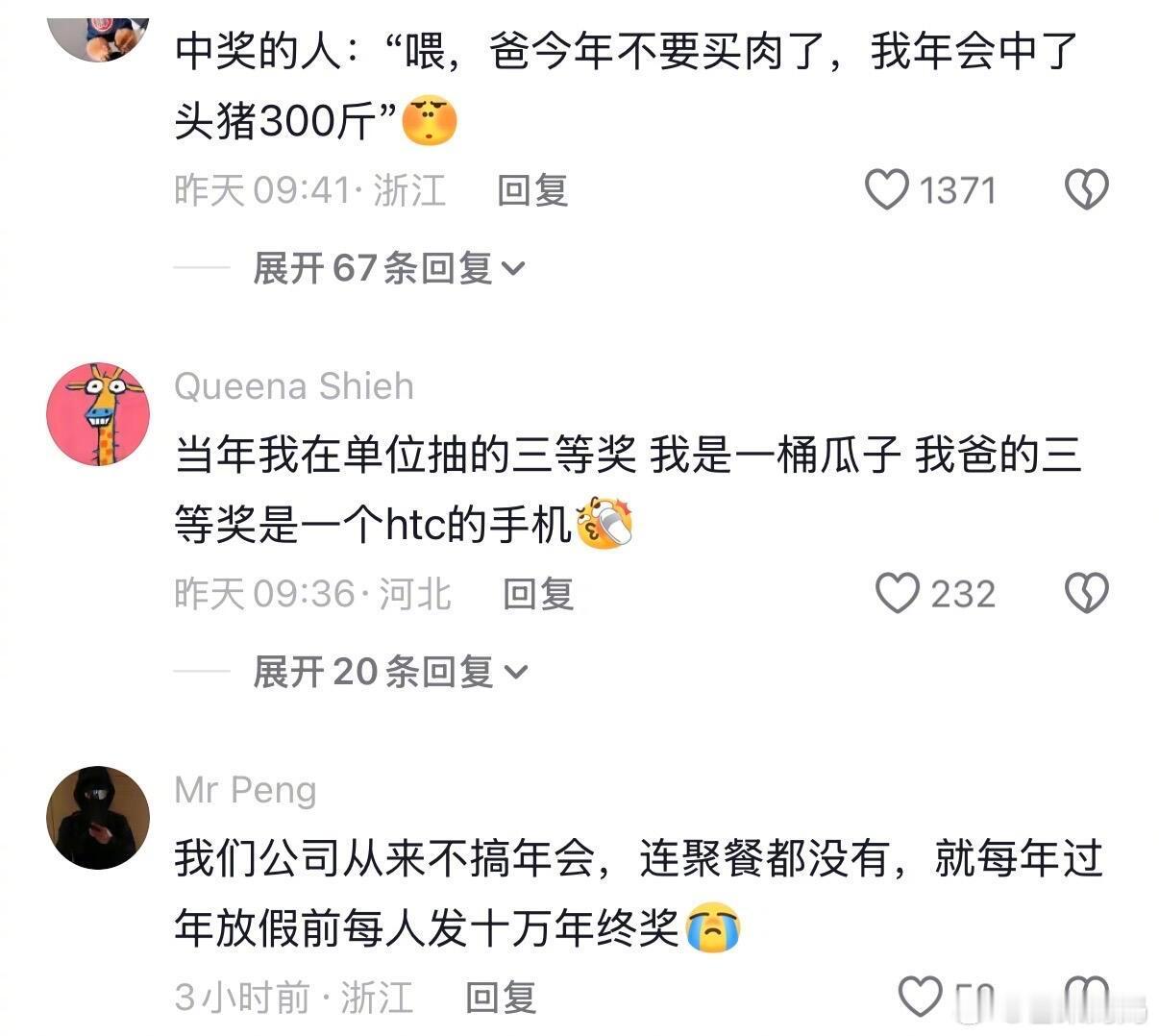
Task: Reply to the 昨天 09:36 河北 comment
Action: 538,593
